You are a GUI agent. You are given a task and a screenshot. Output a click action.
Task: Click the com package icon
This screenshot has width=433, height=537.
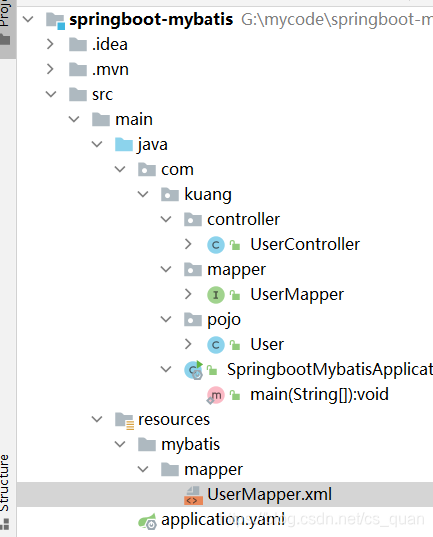pyautogui.click(x=147, y=170)
